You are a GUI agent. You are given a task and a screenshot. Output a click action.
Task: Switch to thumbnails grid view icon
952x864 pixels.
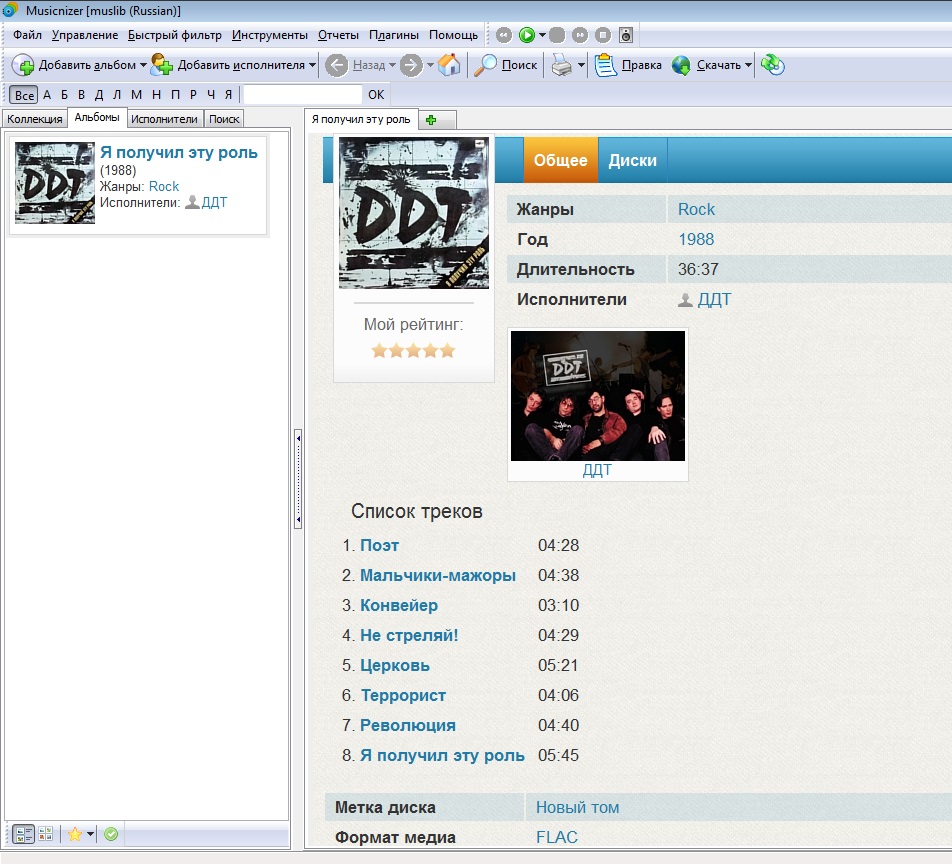coord(46,834)
